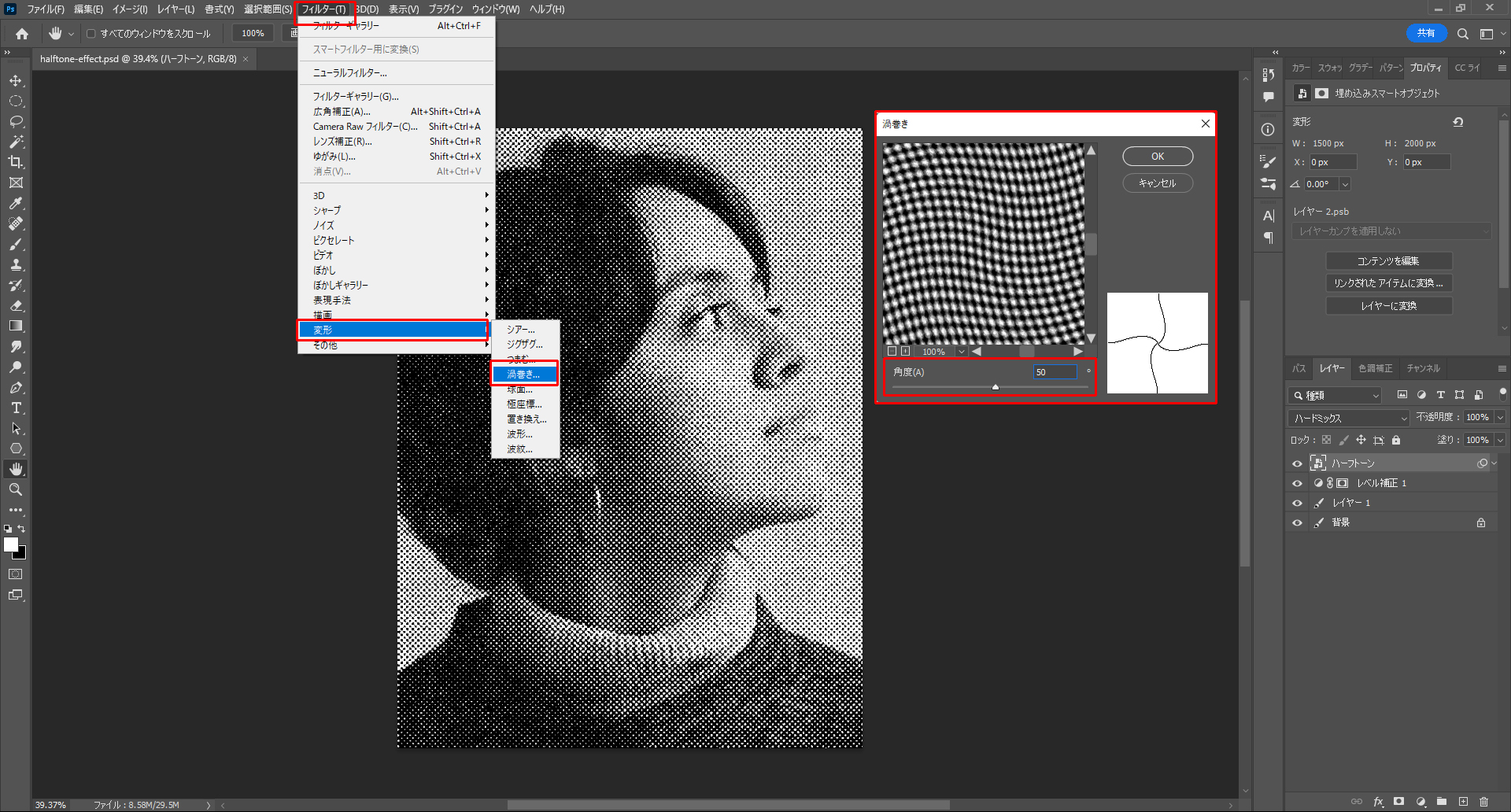Select the Crop tool

point(16,162)
